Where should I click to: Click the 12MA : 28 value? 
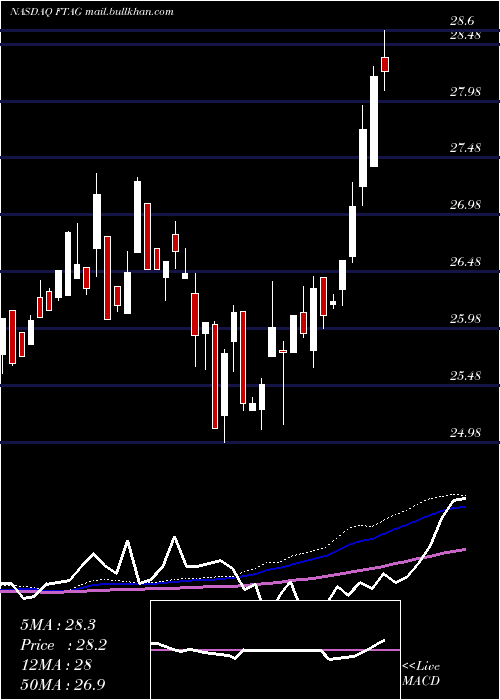[56, 664]
